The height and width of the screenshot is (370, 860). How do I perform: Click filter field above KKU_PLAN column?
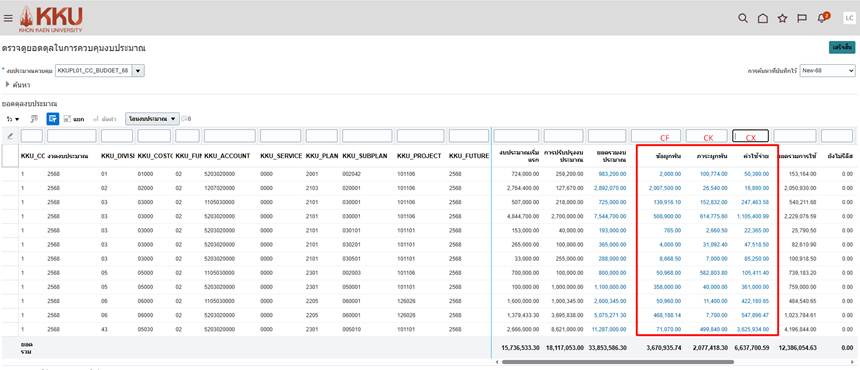coord(321,136)
